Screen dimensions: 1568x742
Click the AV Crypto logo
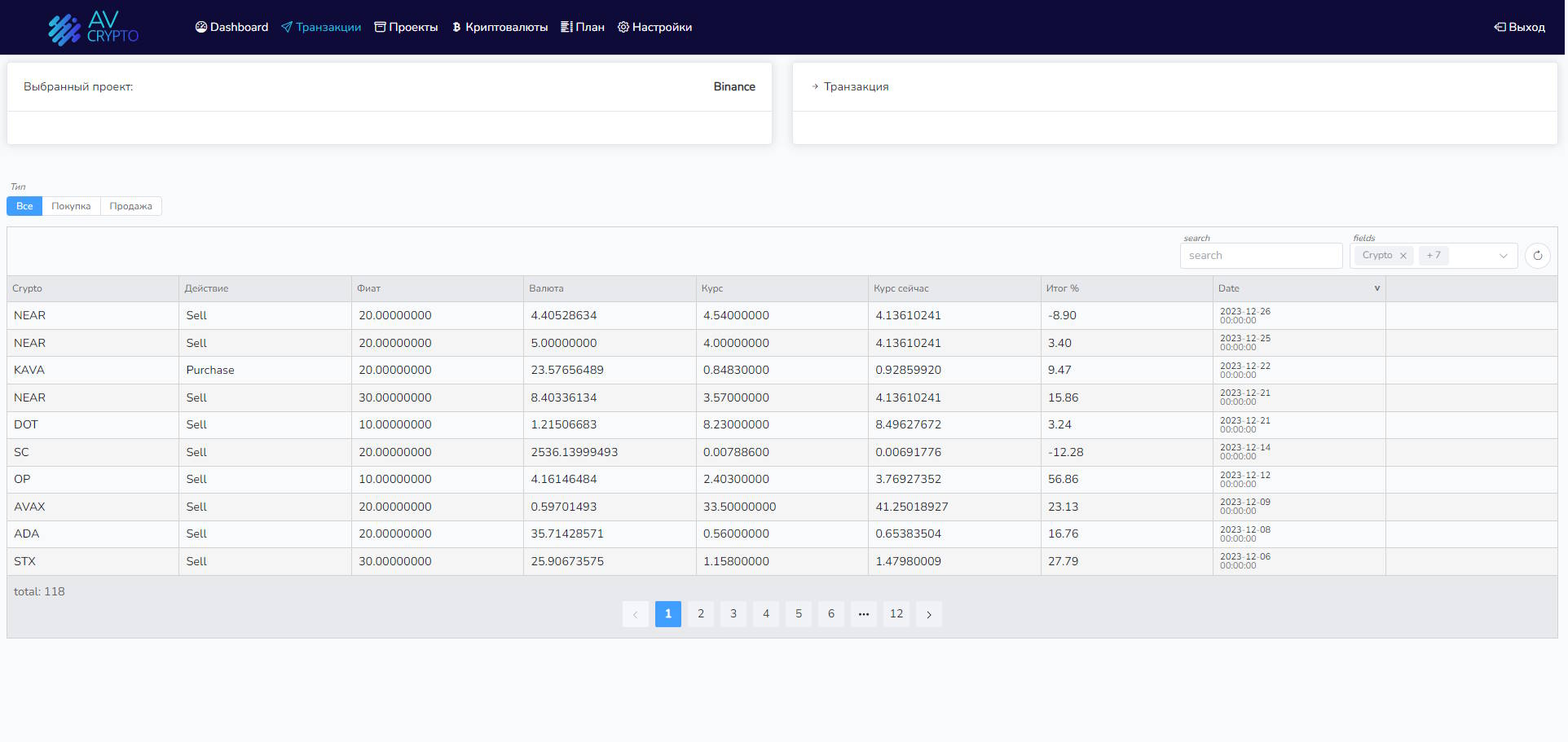[93, 27]
